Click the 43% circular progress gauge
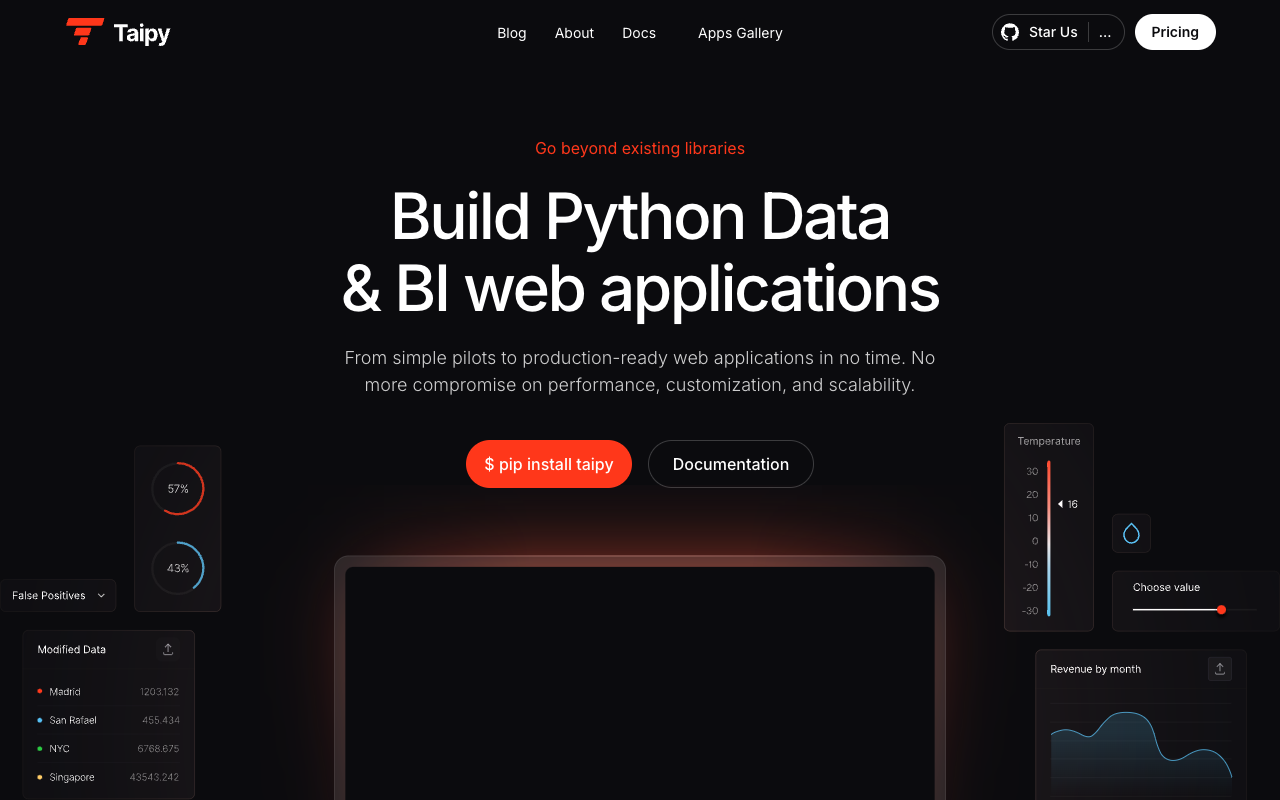Viewport: 1280px width, 800px height. [178, 568]
